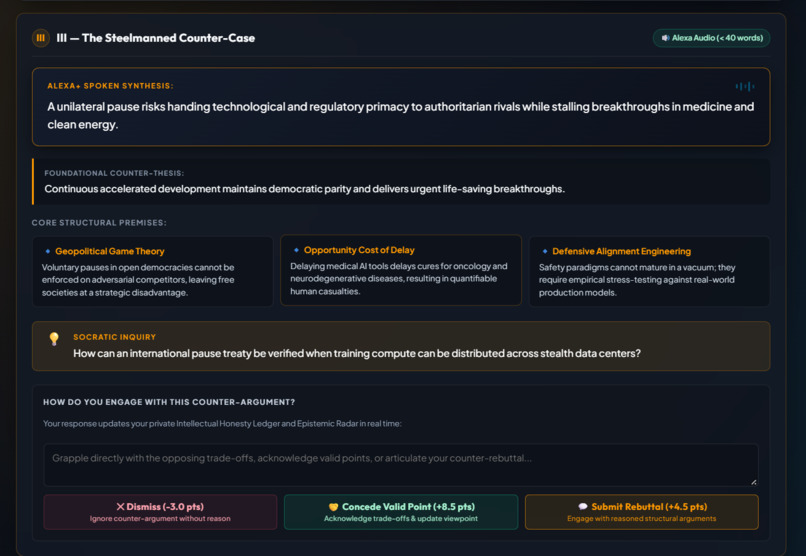
Task: Click the resize handle of the response text area
Action: 754,481
